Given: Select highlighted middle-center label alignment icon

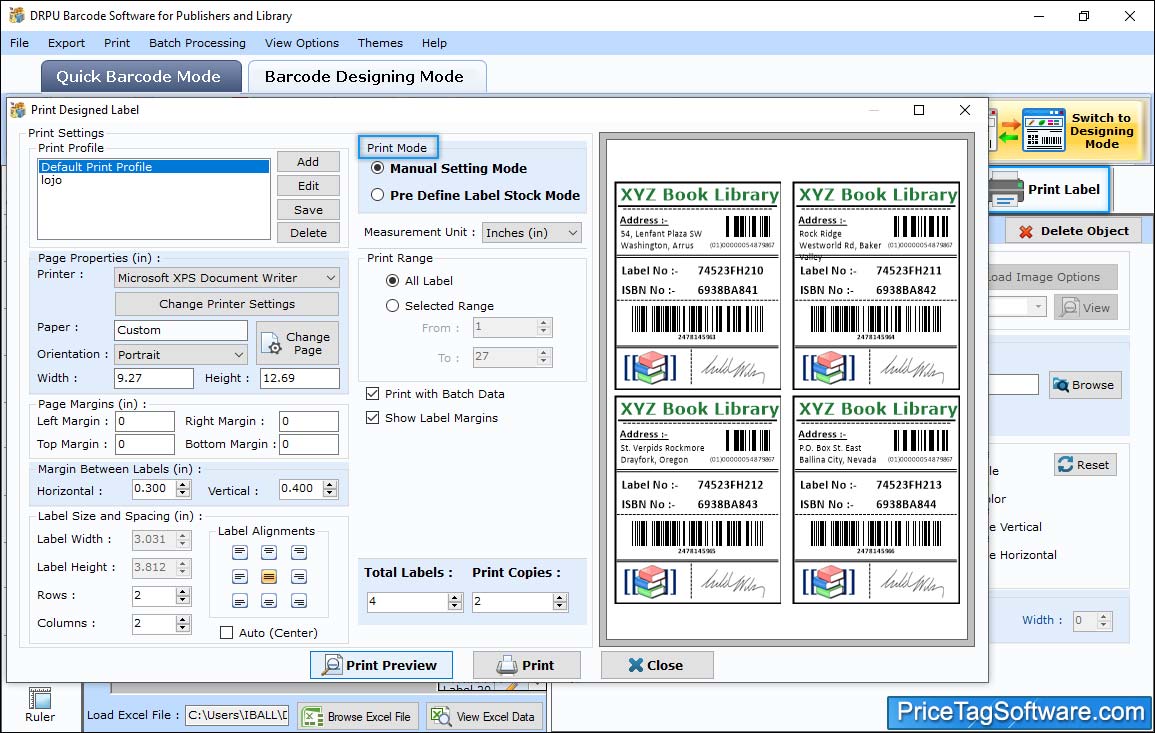Looking at the screenshot, I should pos(270,577).
